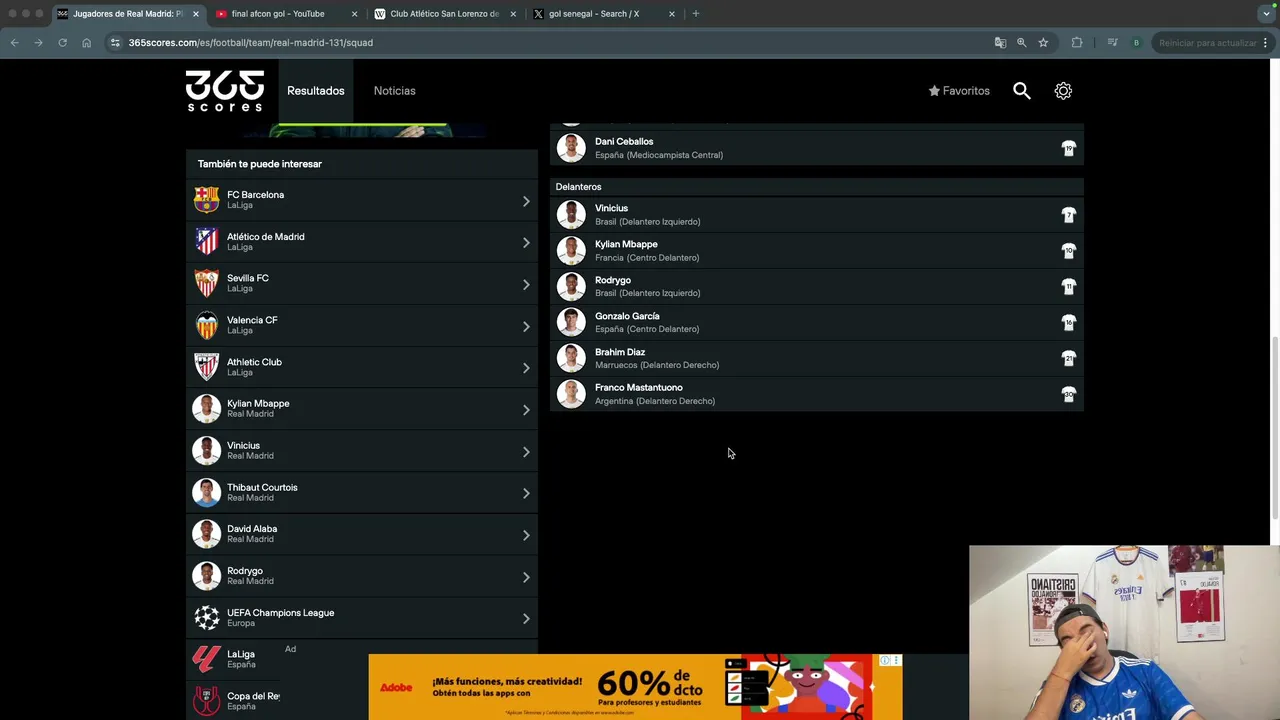This screenshot has width=1280, height=720.
Task: Open the browser extensions puzzle icon
Action: click(1077, 43)
